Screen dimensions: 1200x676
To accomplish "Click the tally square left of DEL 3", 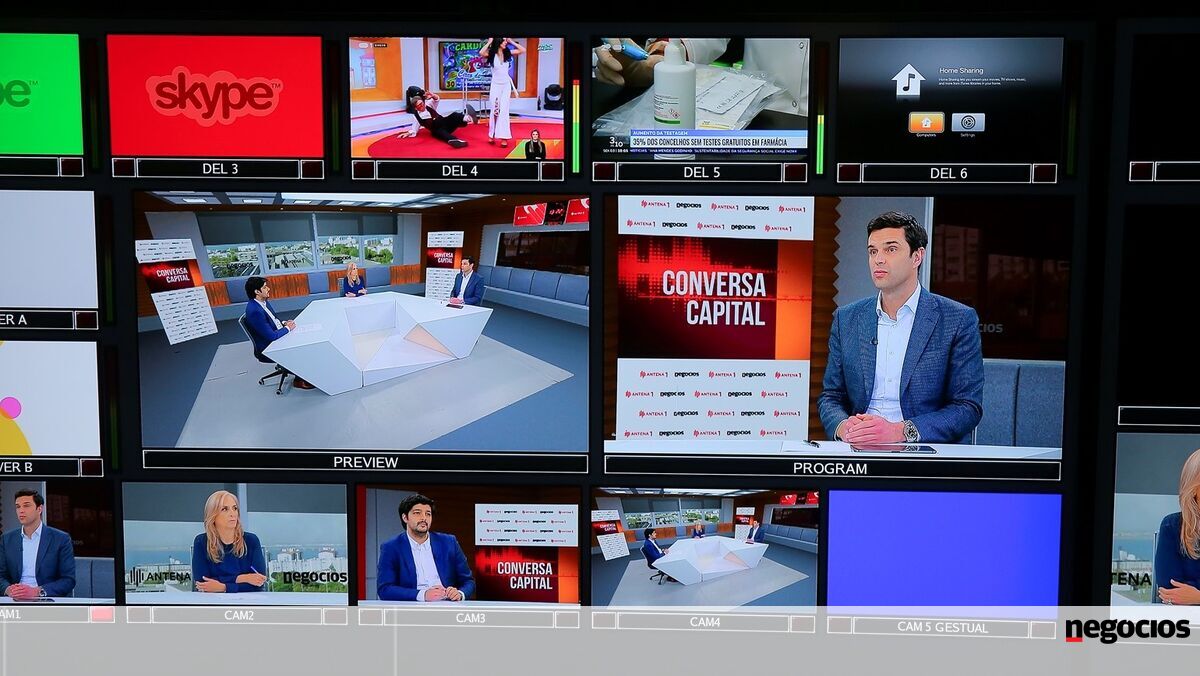I will (x=123, y=168).
